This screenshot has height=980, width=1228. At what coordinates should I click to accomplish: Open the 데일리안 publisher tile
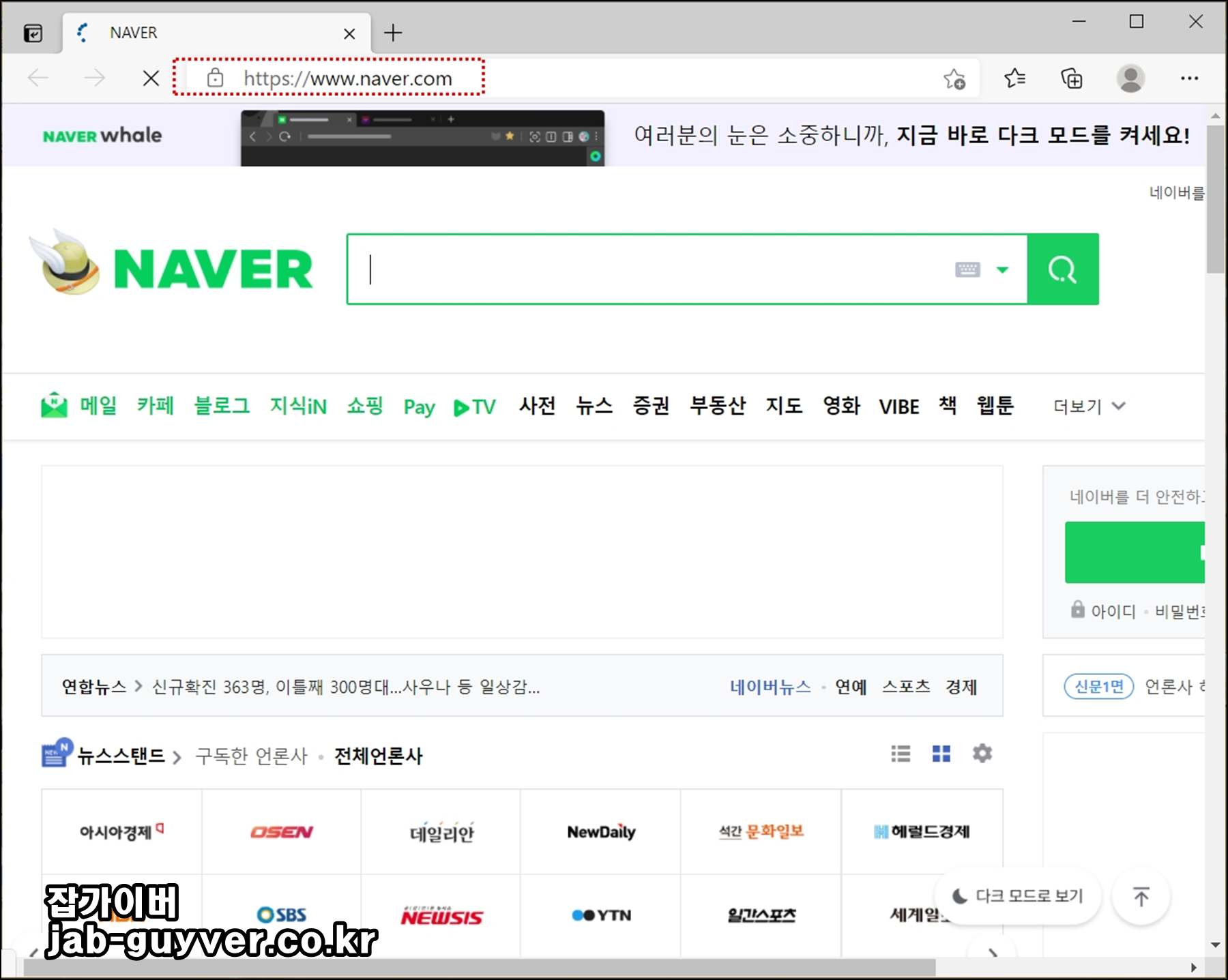tap(441, 832)
